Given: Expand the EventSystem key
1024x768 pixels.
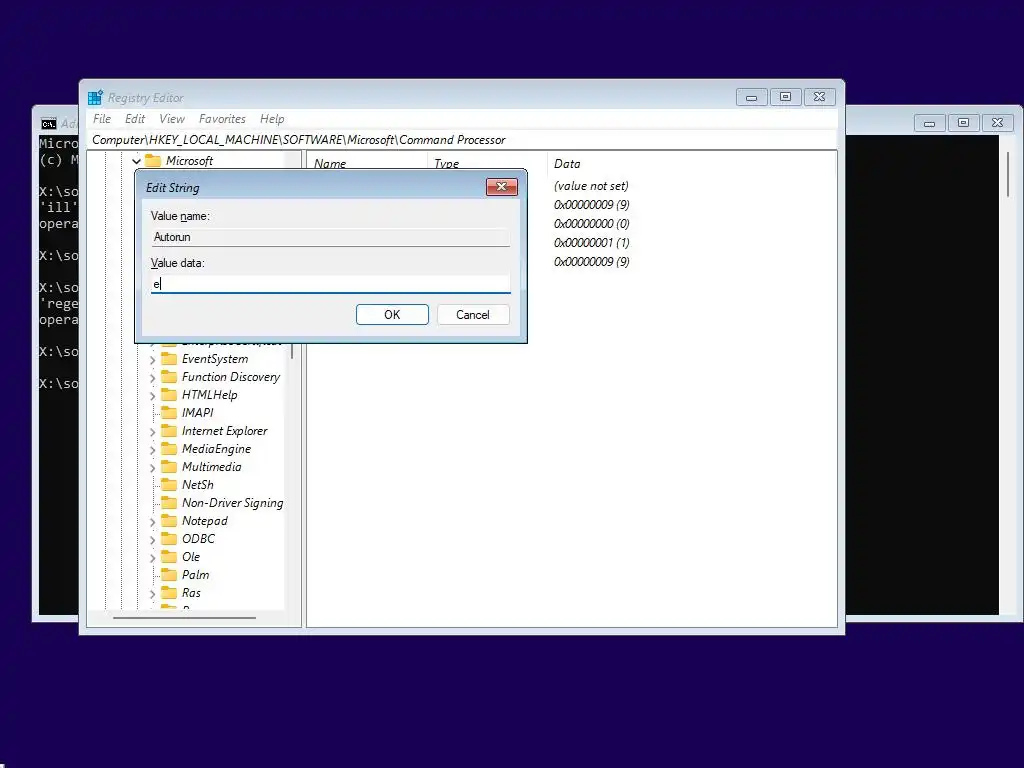Looking at the screenshot, I should (152, 360).
